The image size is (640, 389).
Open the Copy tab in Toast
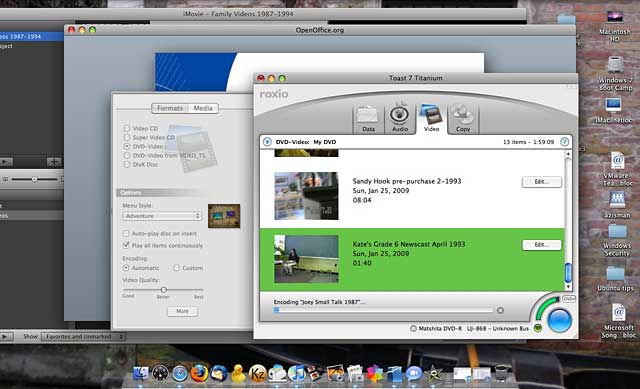(463, 118)
